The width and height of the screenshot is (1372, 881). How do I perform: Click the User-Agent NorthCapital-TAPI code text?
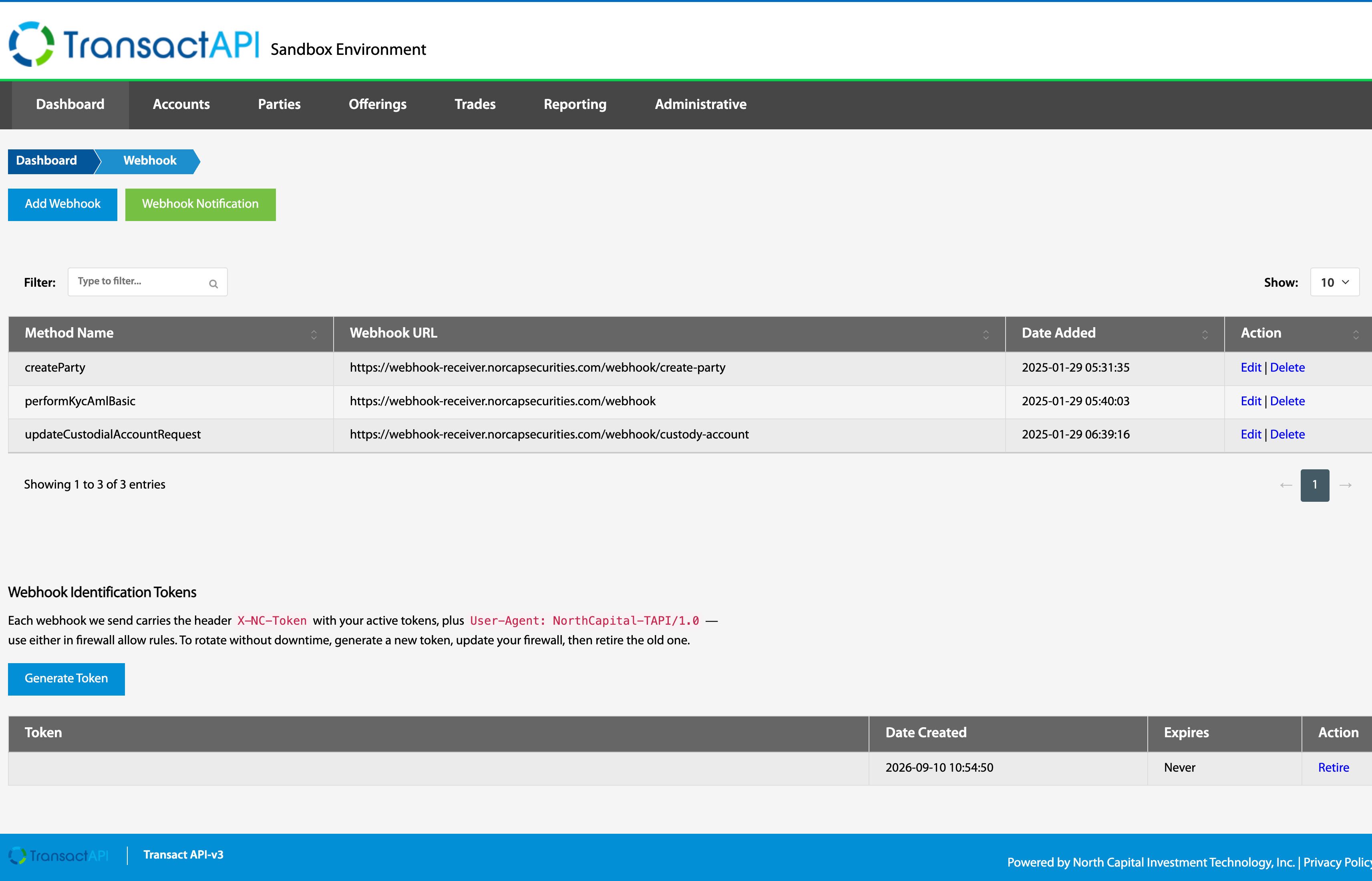tap(584, 621)
